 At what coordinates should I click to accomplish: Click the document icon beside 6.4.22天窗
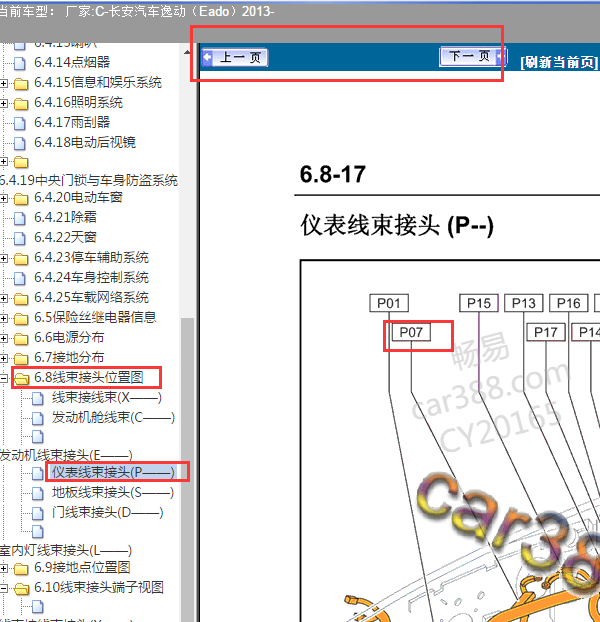[x=20, y=238]
